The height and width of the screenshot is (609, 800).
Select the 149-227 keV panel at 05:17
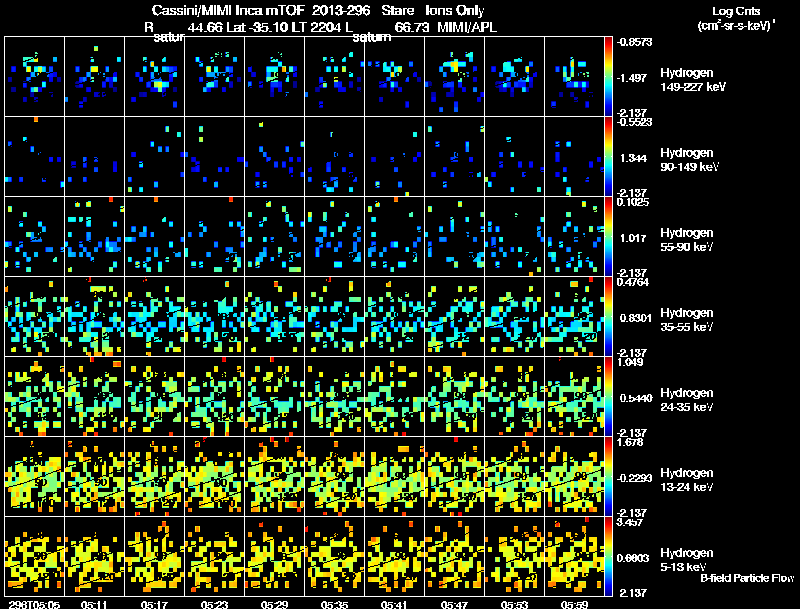coord(155,77)
